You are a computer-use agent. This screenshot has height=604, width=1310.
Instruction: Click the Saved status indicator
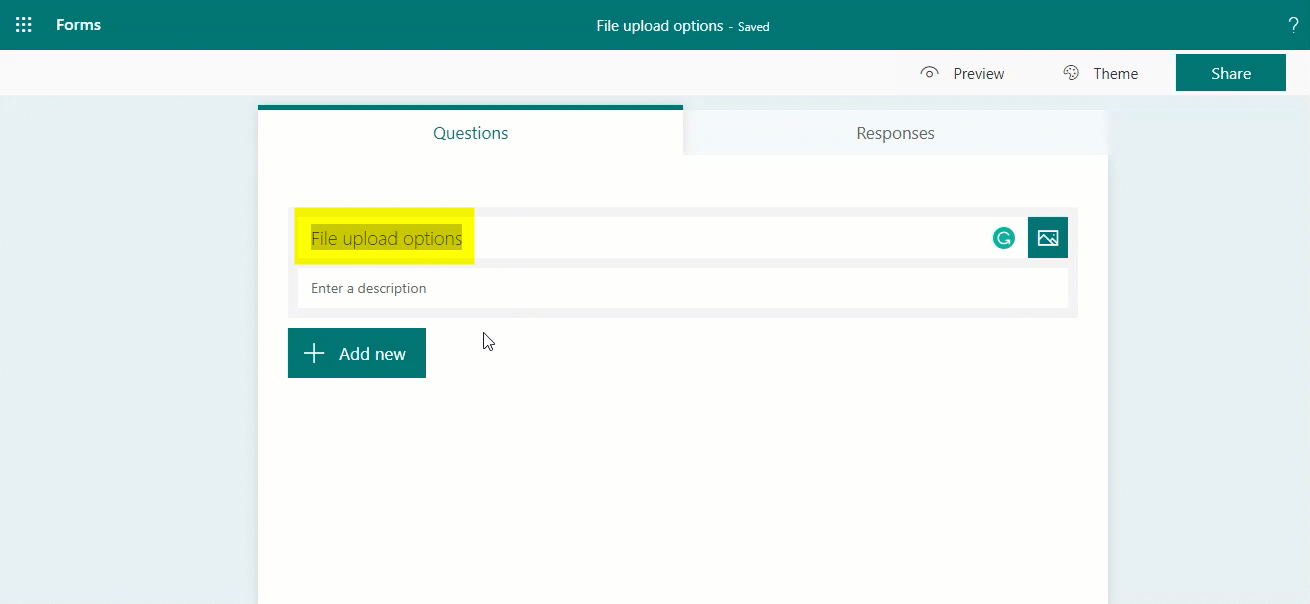click(x=754, y=27)
